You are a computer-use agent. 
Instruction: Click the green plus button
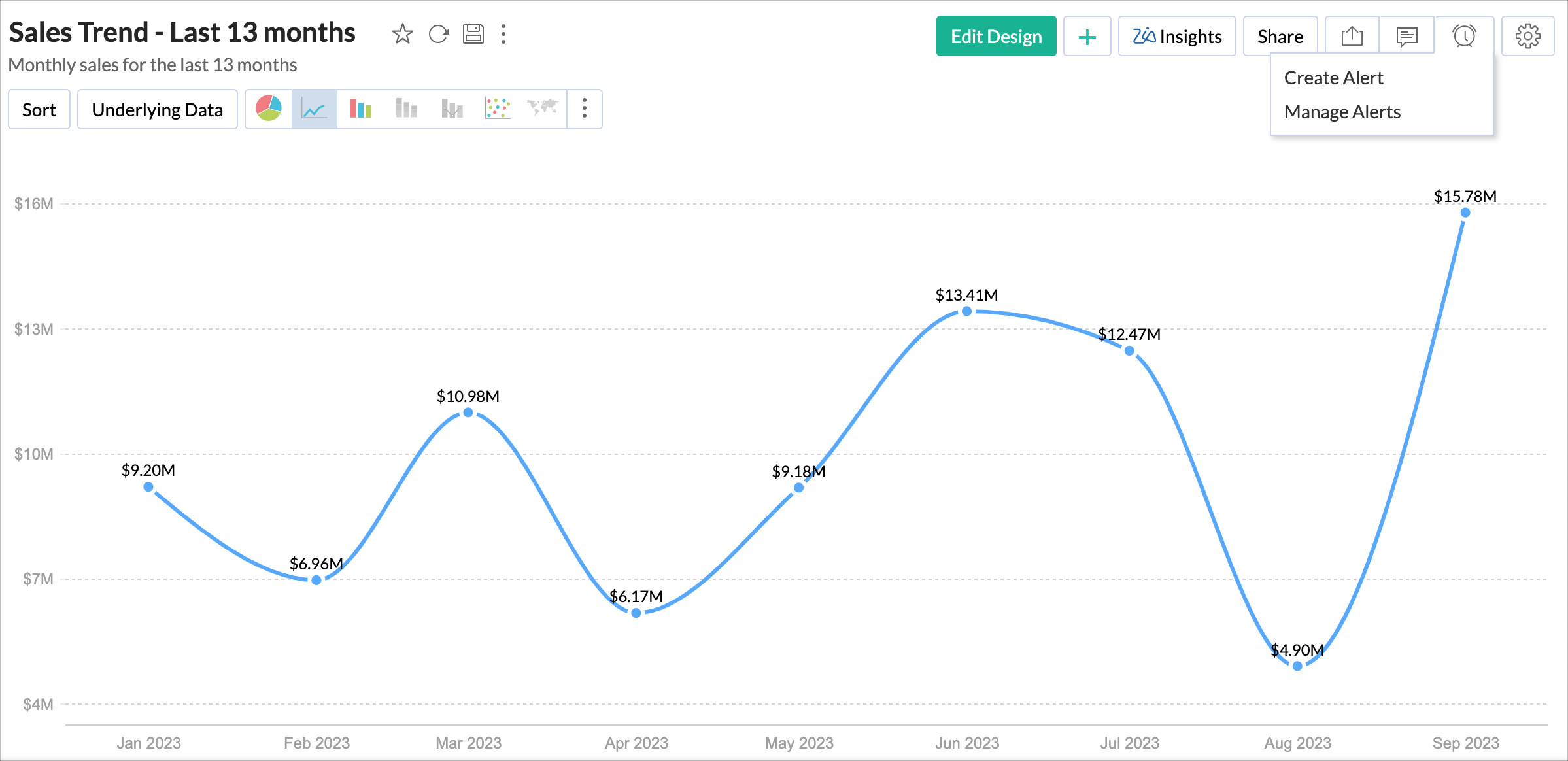point(1087,37)
